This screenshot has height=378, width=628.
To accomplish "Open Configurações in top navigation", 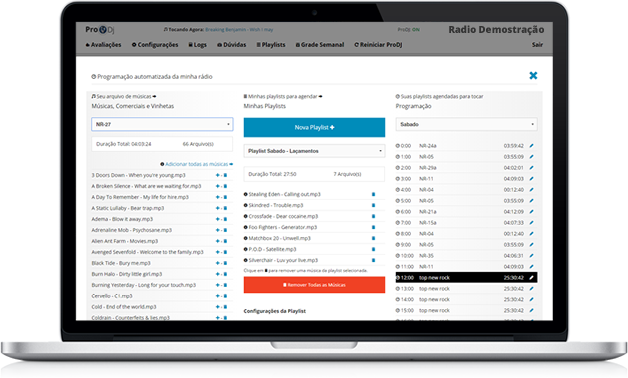I will [x=155, y=45].
